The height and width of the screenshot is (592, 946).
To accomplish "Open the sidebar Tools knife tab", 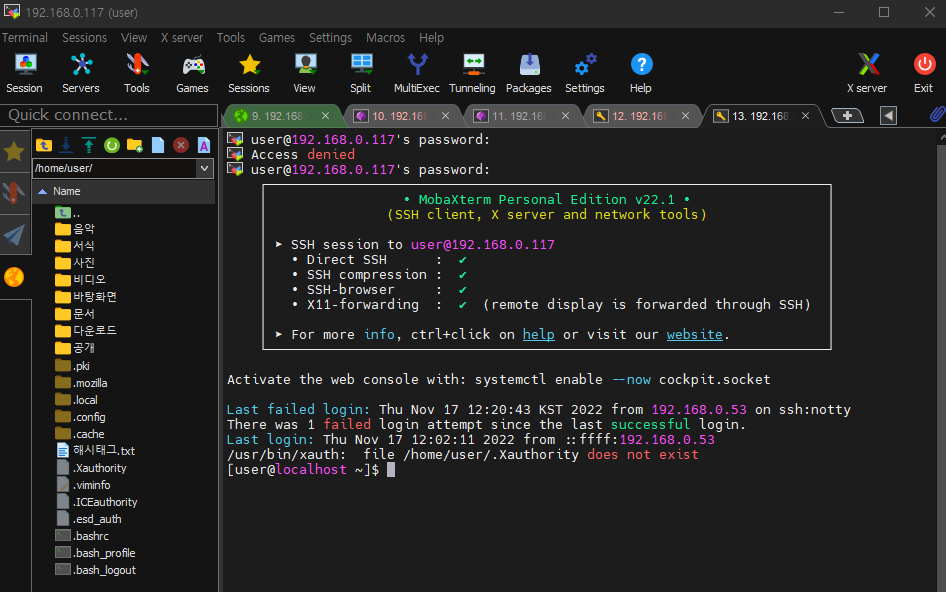I will [x=14, y=193].
